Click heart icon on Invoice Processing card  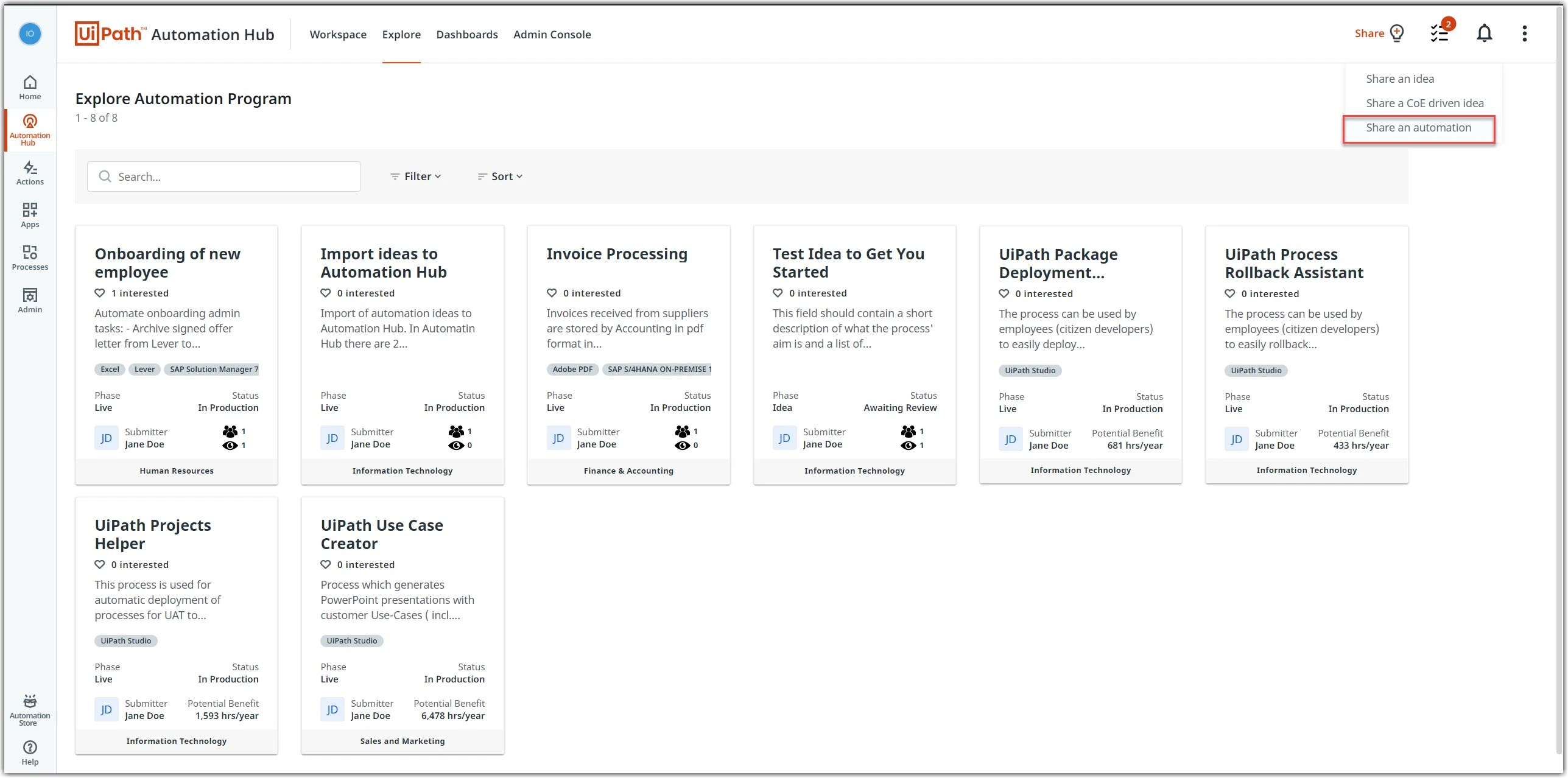[552, 293]
